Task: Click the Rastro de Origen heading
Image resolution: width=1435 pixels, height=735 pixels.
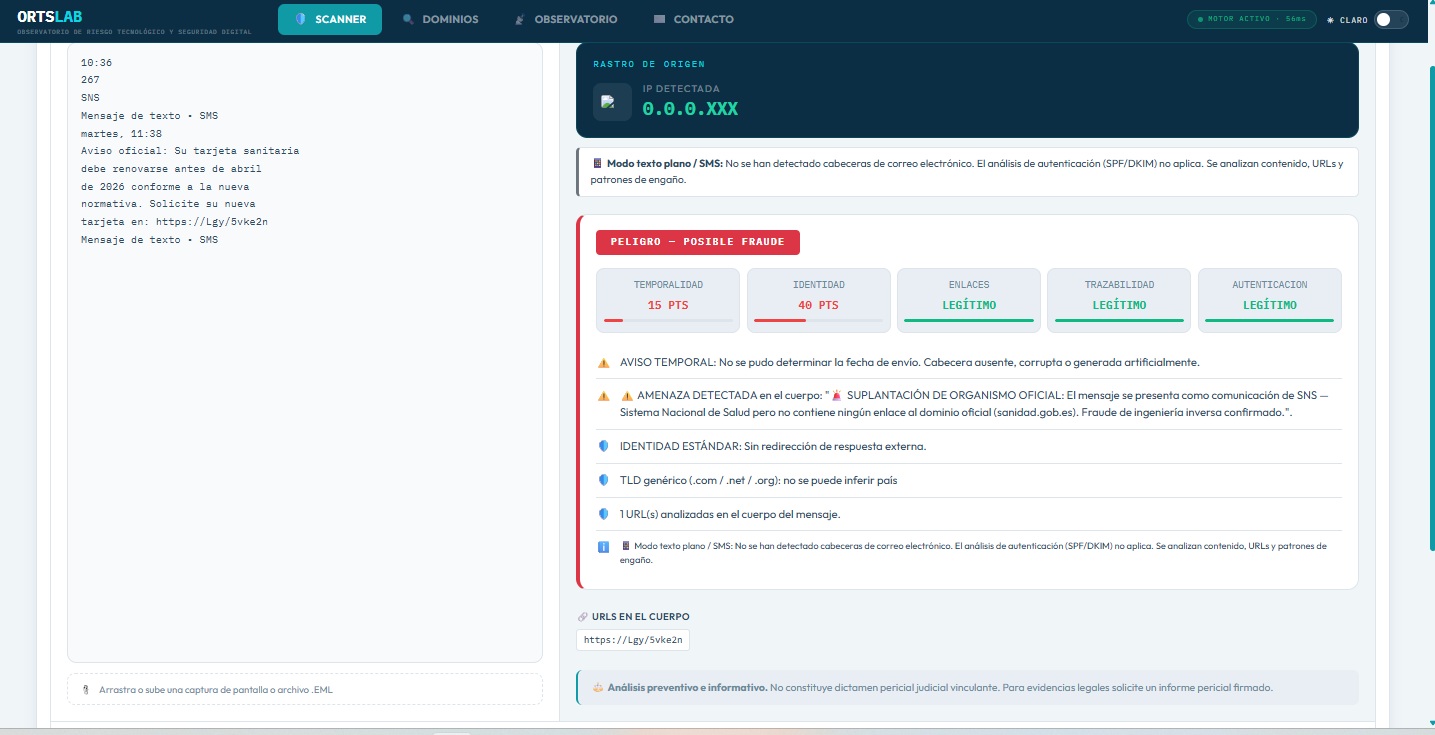Action: coord(649,64)
